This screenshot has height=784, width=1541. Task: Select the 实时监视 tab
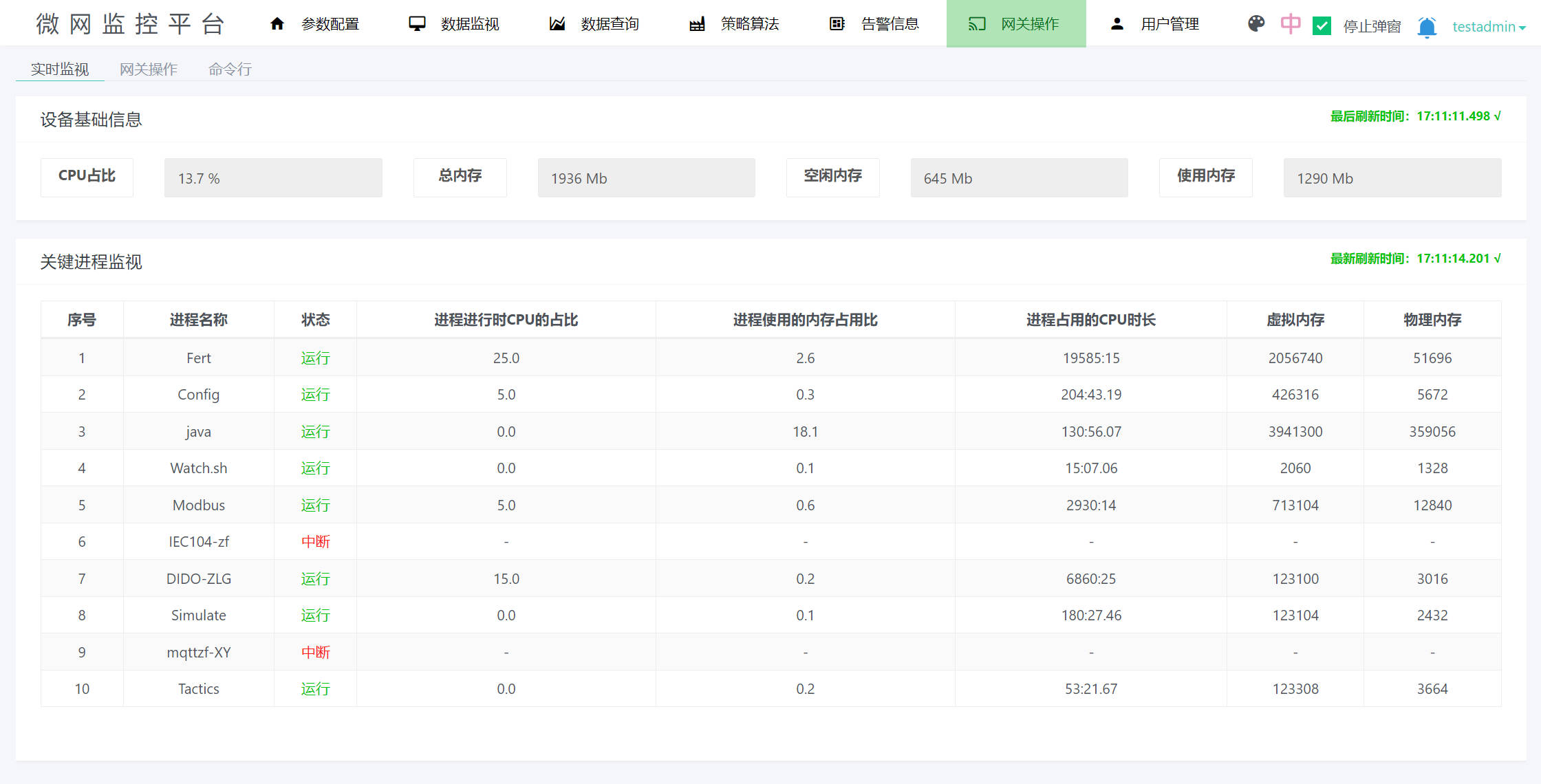pos(60,69)
